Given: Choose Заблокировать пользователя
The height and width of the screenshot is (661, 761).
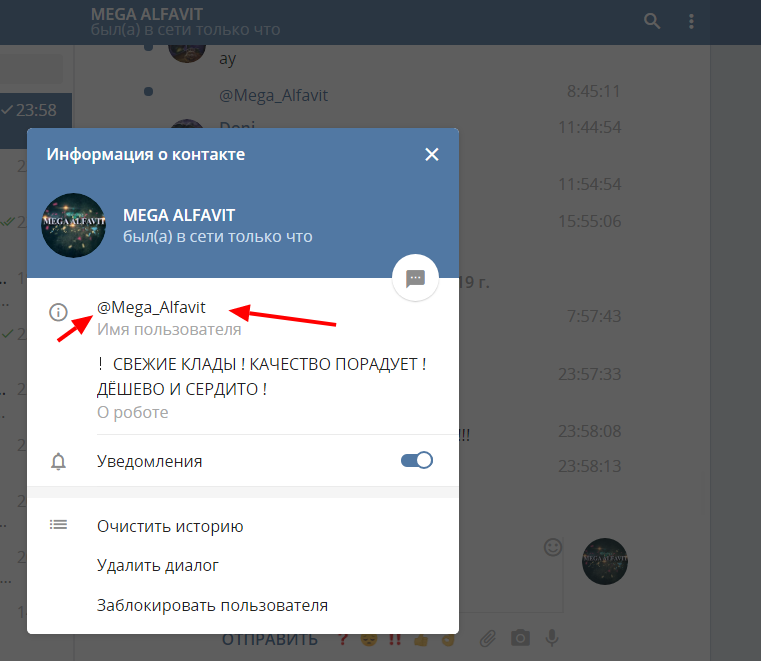Looking at the screenshot, I should pos(212,605).
